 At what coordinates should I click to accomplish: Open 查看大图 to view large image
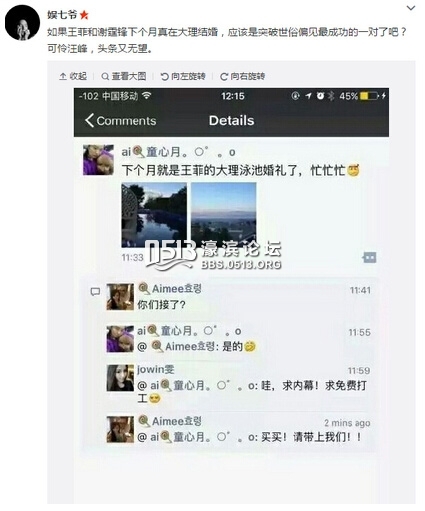point(124,76)
